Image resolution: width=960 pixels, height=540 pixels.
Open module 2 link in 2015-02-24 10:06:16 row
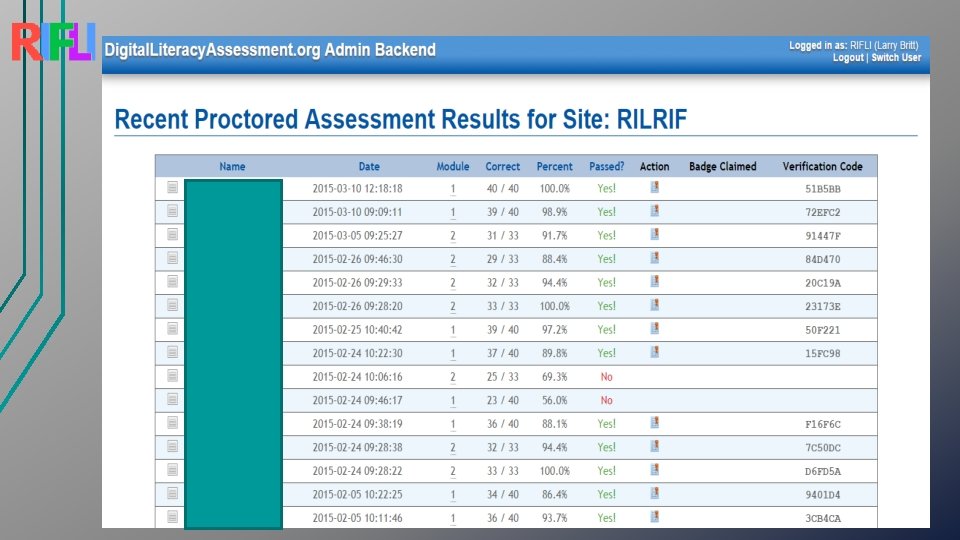pos(453,377)
